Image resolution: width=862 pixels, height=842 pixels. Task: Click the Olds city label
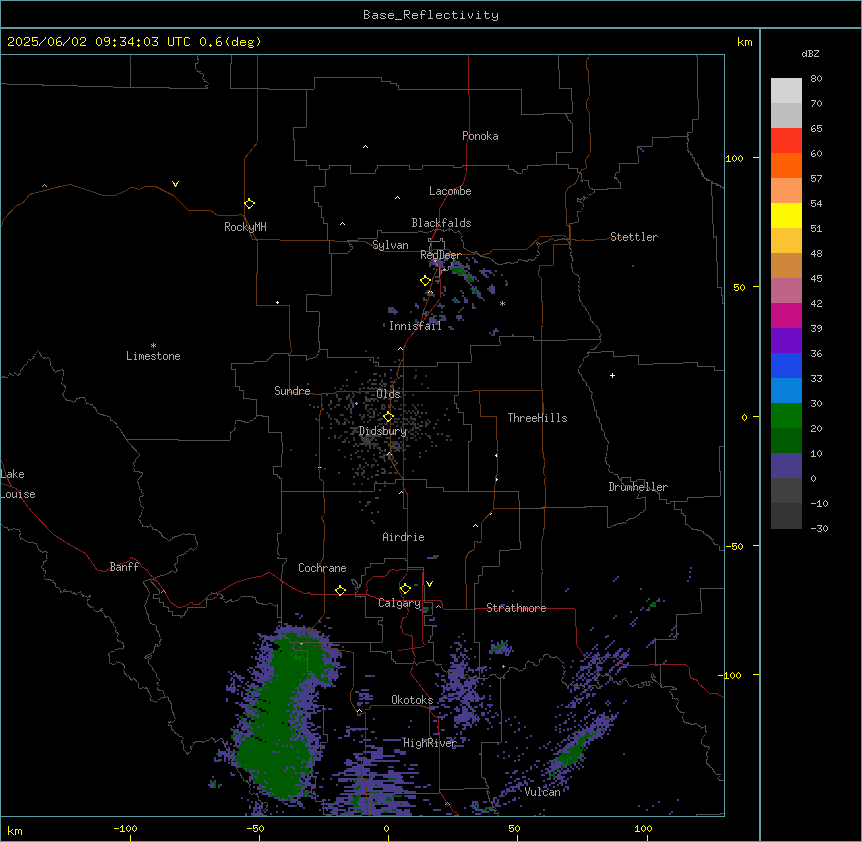click(x=388, y=394)
